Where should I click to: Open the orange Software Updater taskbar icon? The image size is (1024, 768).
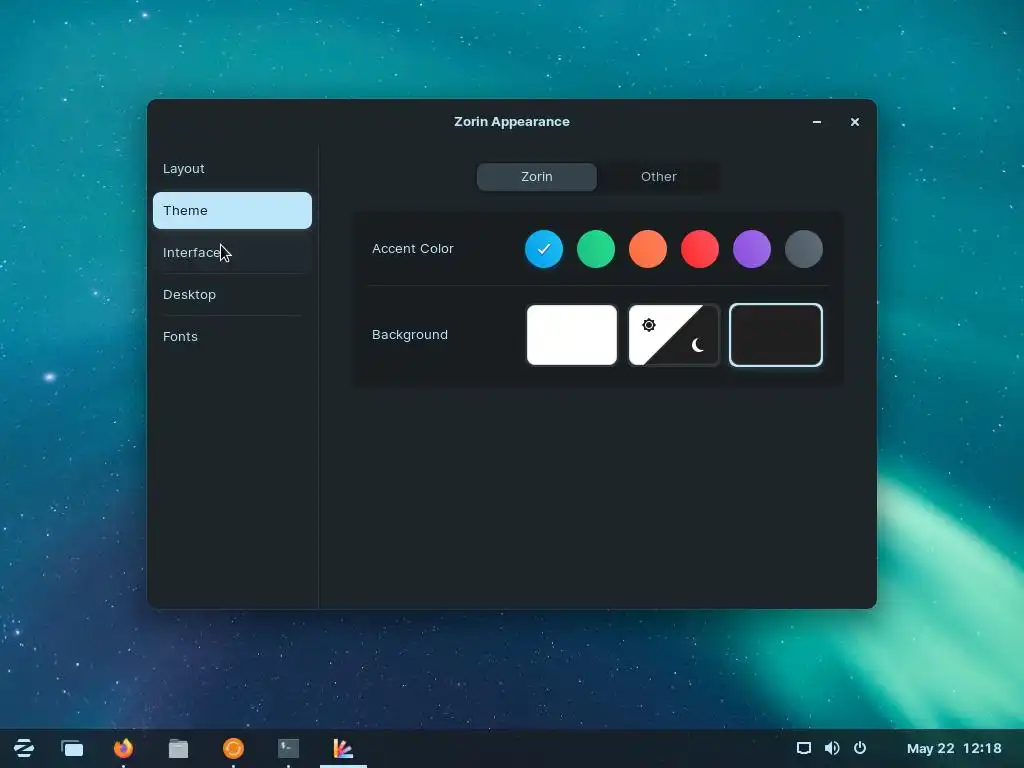click(x=233, y=748)
